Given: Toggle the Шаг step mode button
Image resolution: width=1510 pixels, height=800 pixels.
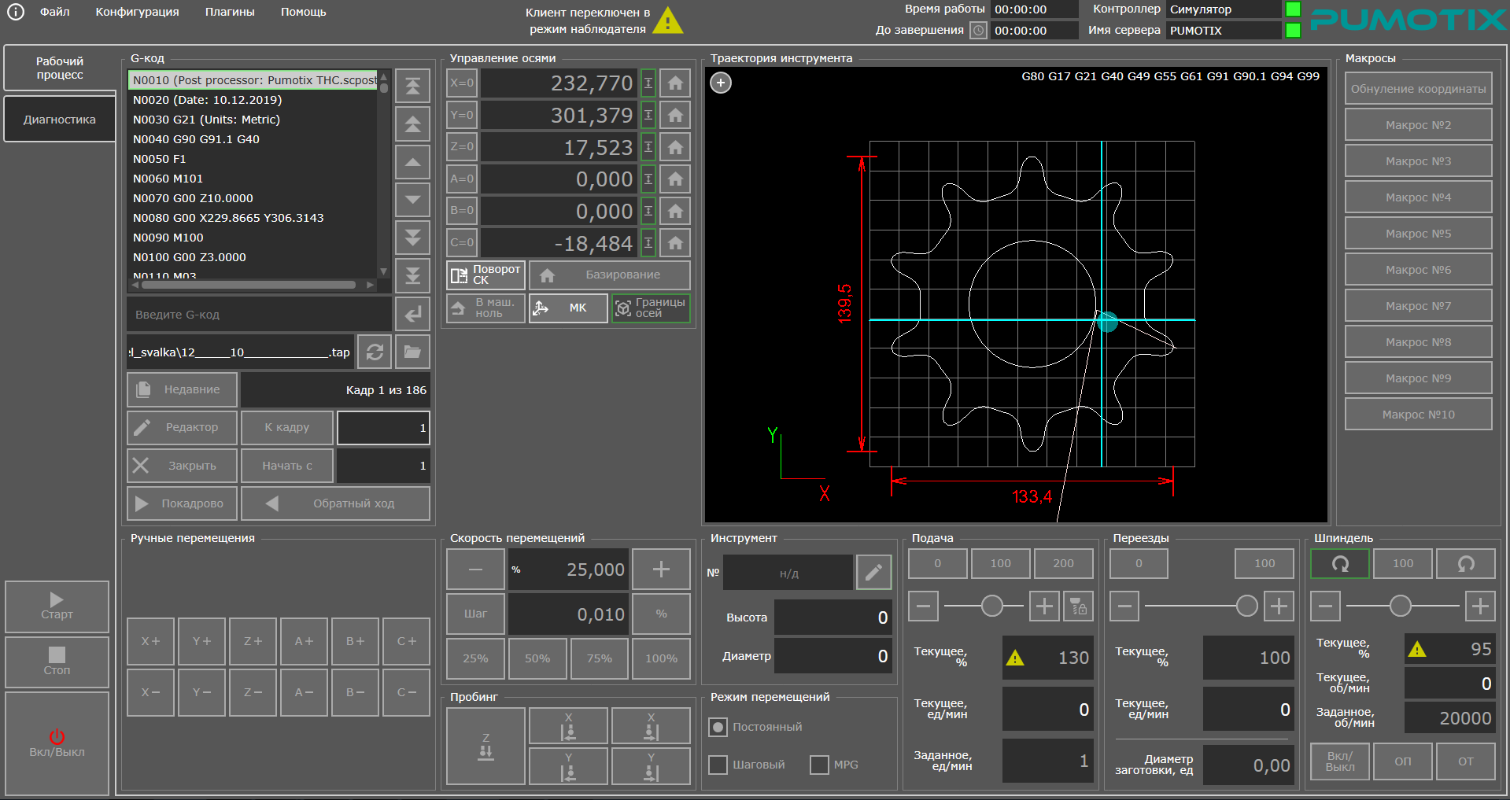Looking at the screenshot, I should [476, 614].
